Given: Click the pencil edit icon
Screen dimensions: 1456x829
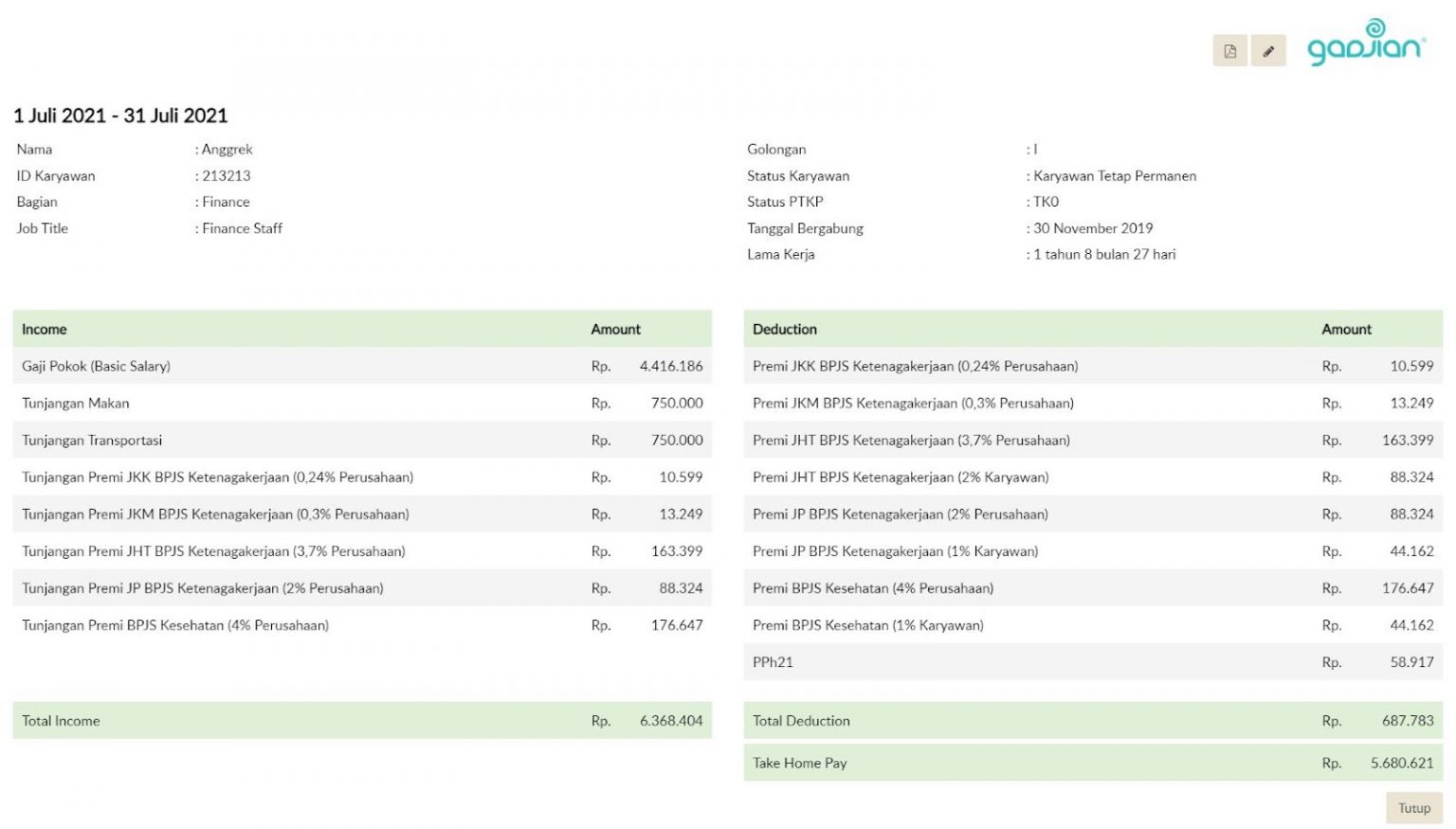Looking at the screenshot, I should coord(1268,51).
